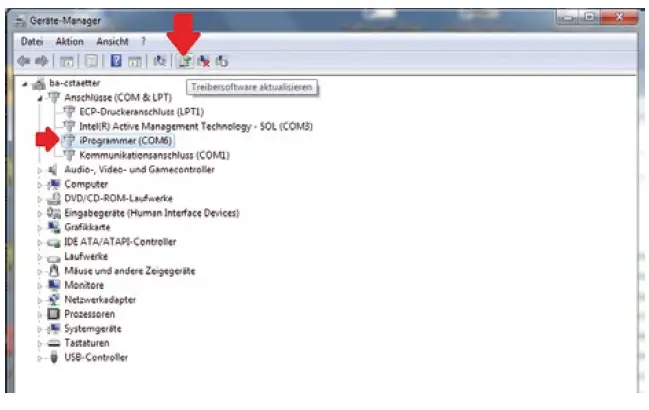
Task: Click the display adapter icon of Grafikkarte
Action: pyautogui.click(x=53, y=227)
